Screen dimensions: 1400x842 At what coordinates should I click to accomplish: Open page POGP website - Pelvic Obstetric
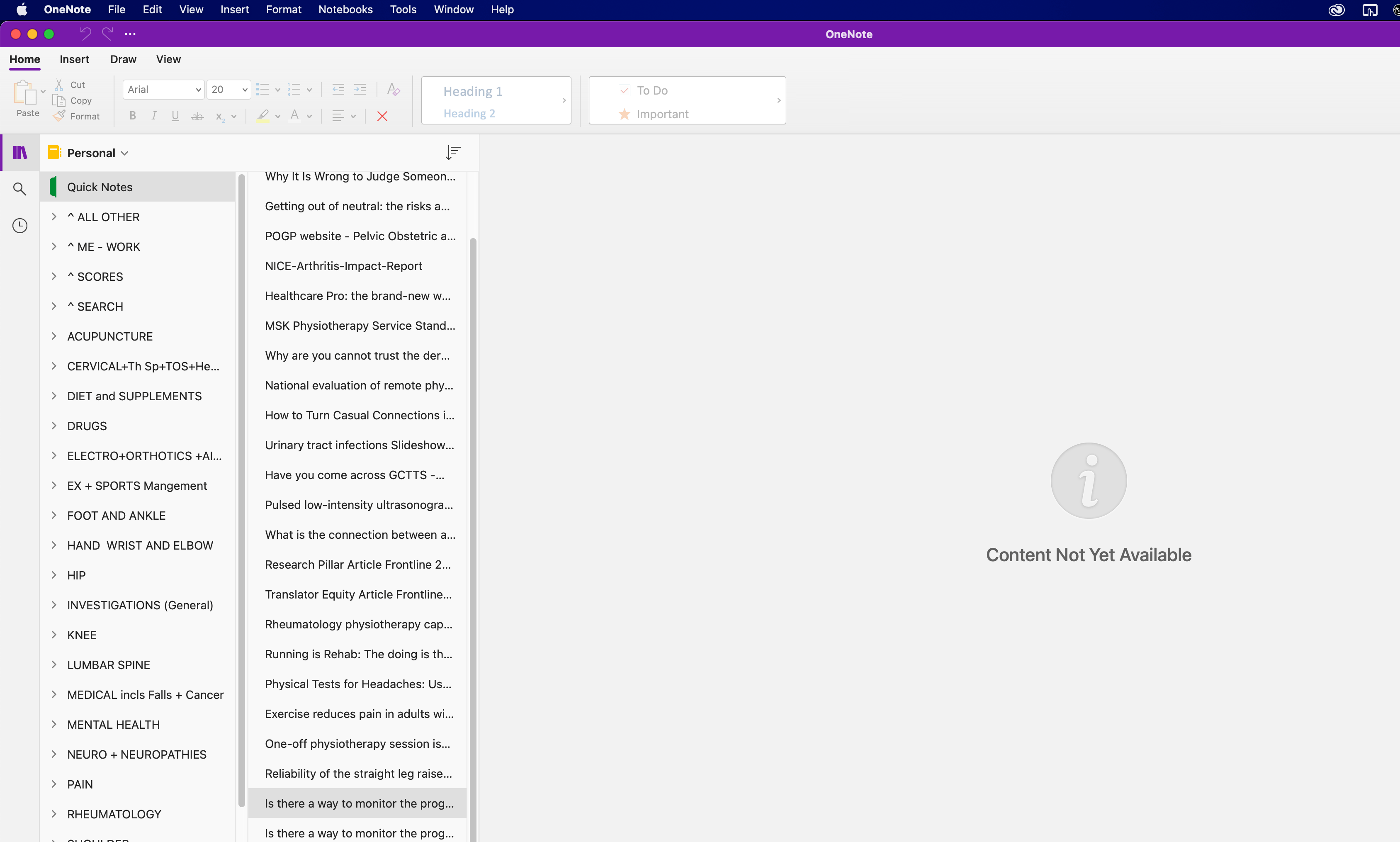tap(357, 236)
